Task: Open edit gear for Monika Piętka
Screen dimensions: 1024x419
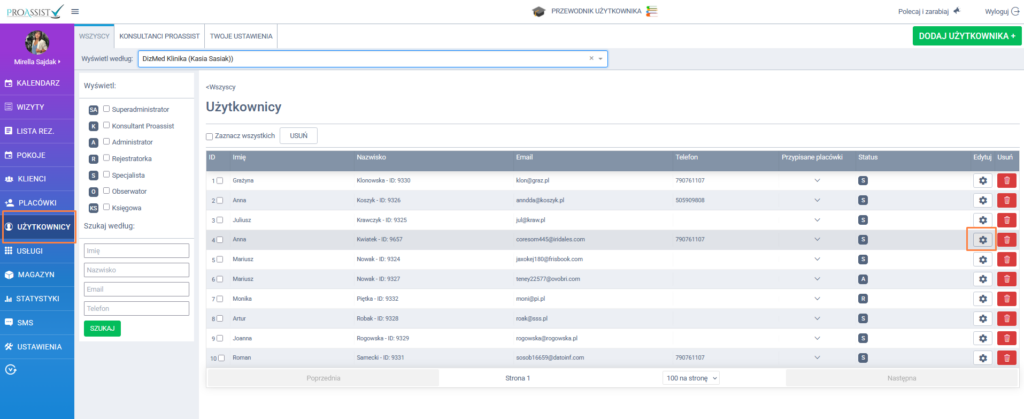Action: coord(982,298)
